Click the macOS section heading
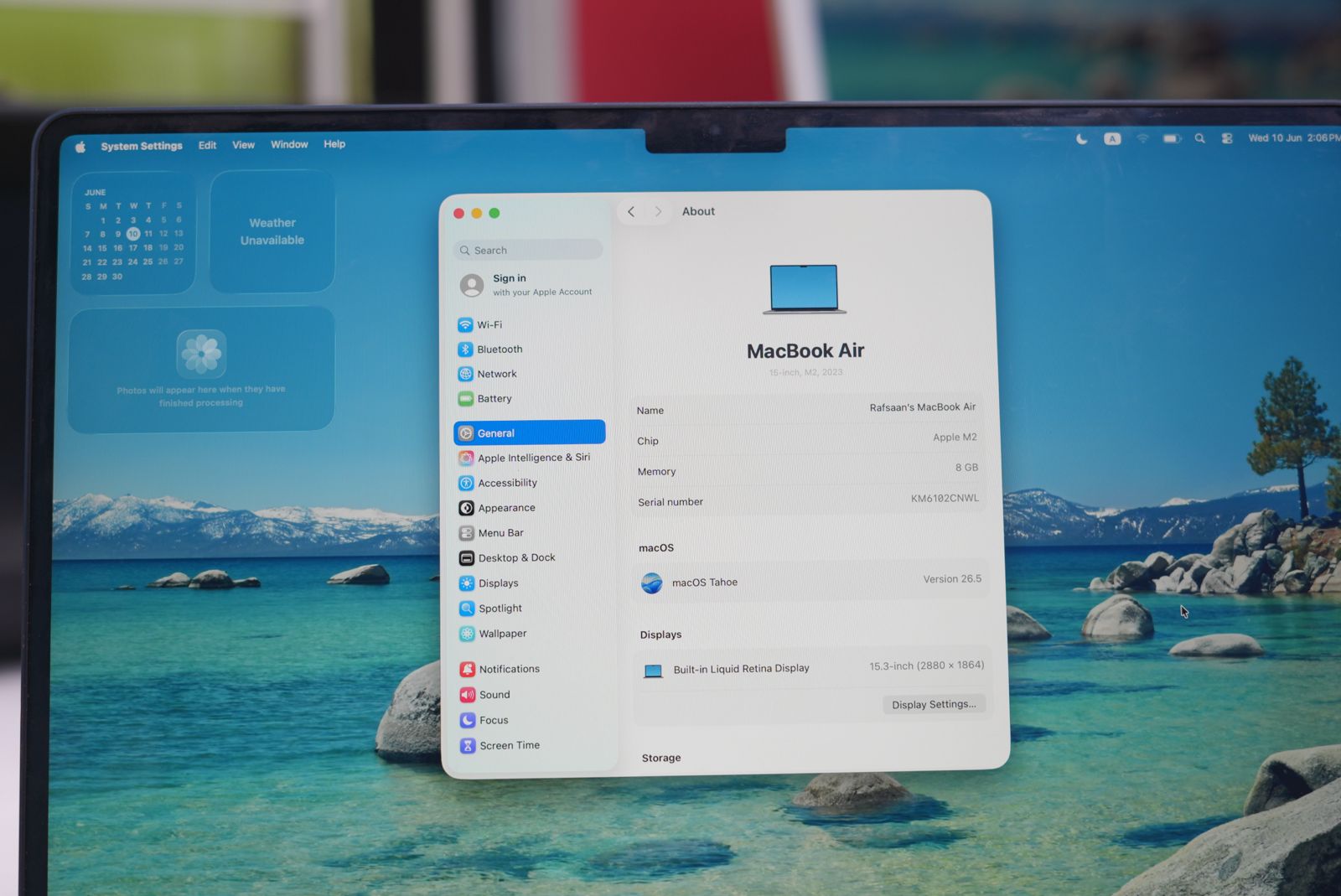 pos(656,548)
